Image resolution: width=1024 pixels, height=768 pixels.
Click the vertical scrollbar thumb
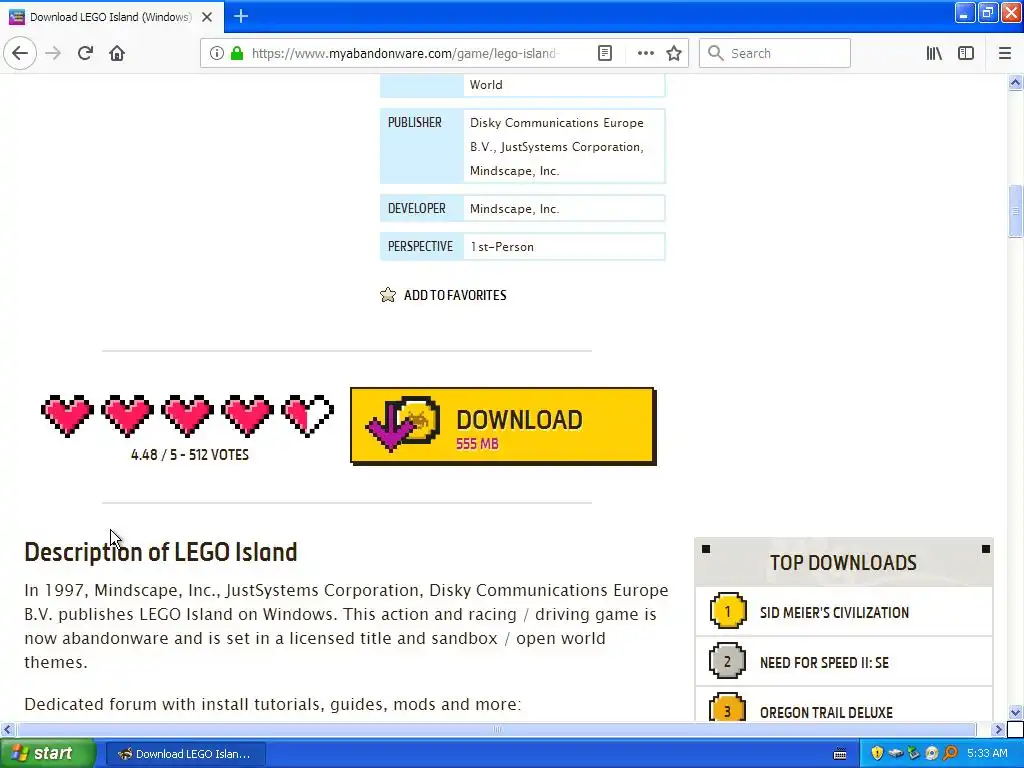(x=1015, y=212)
